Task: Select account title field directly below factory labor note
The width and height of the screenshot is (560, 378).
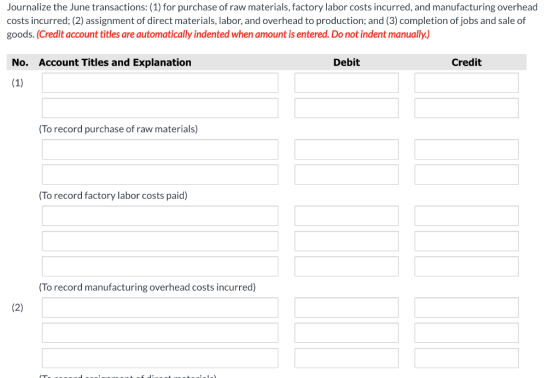Action: pos(160,216)
